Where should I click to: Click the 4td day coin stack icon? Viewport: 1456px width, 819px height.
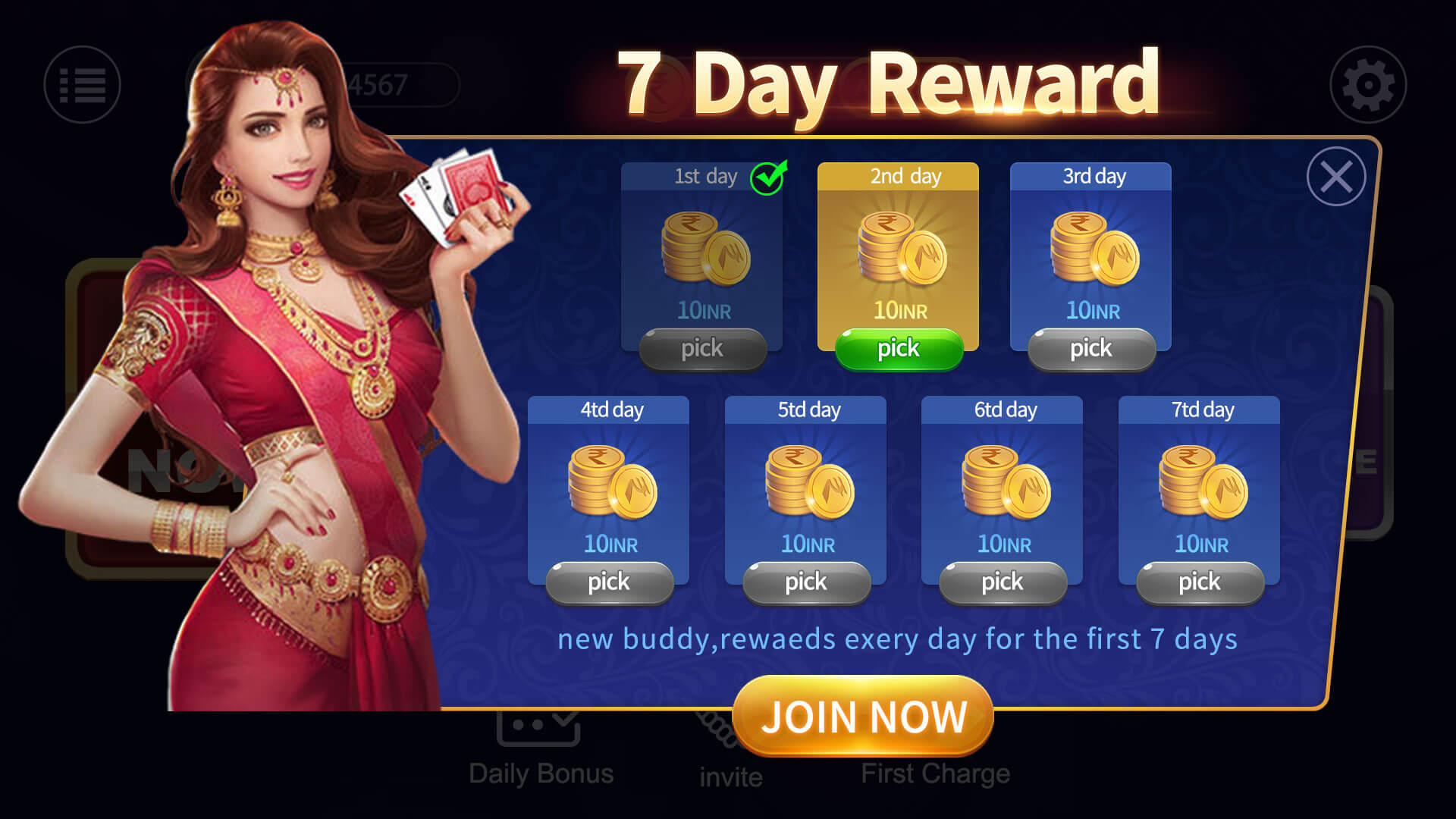[613, 482]
